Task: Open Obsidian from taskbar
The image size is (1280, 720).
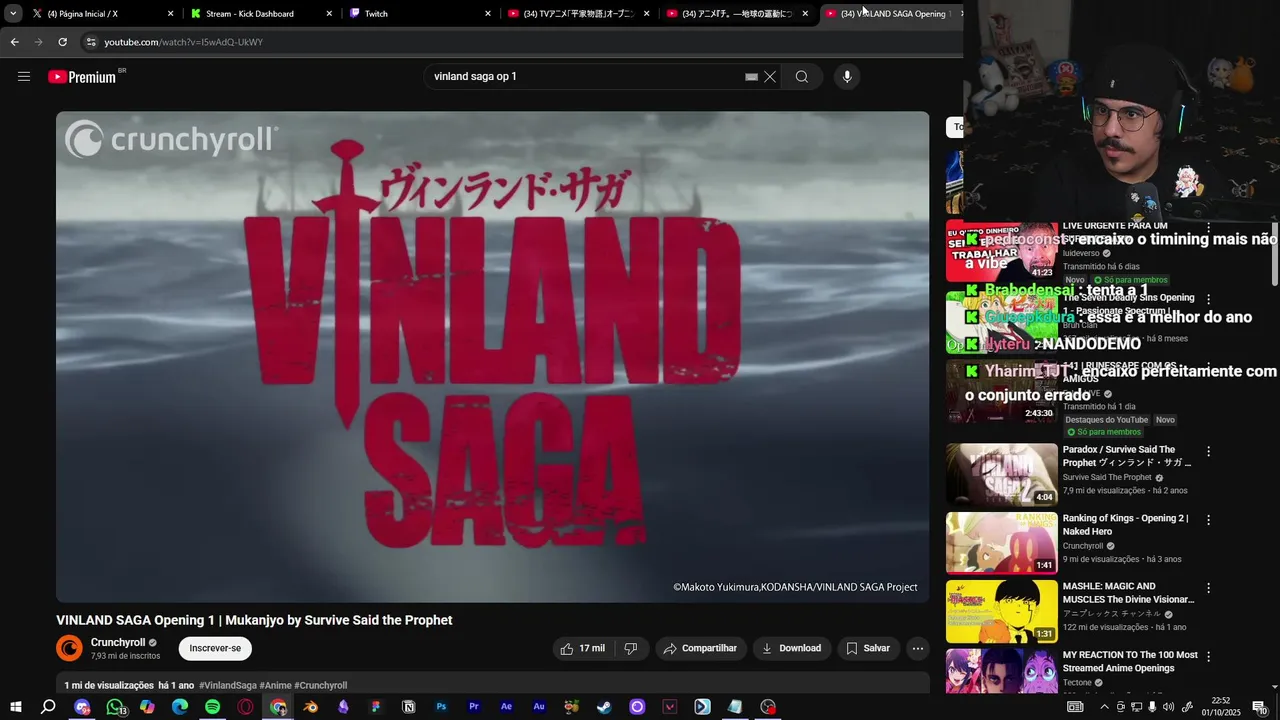Action: pyautogui.click(x=343, y=707)
